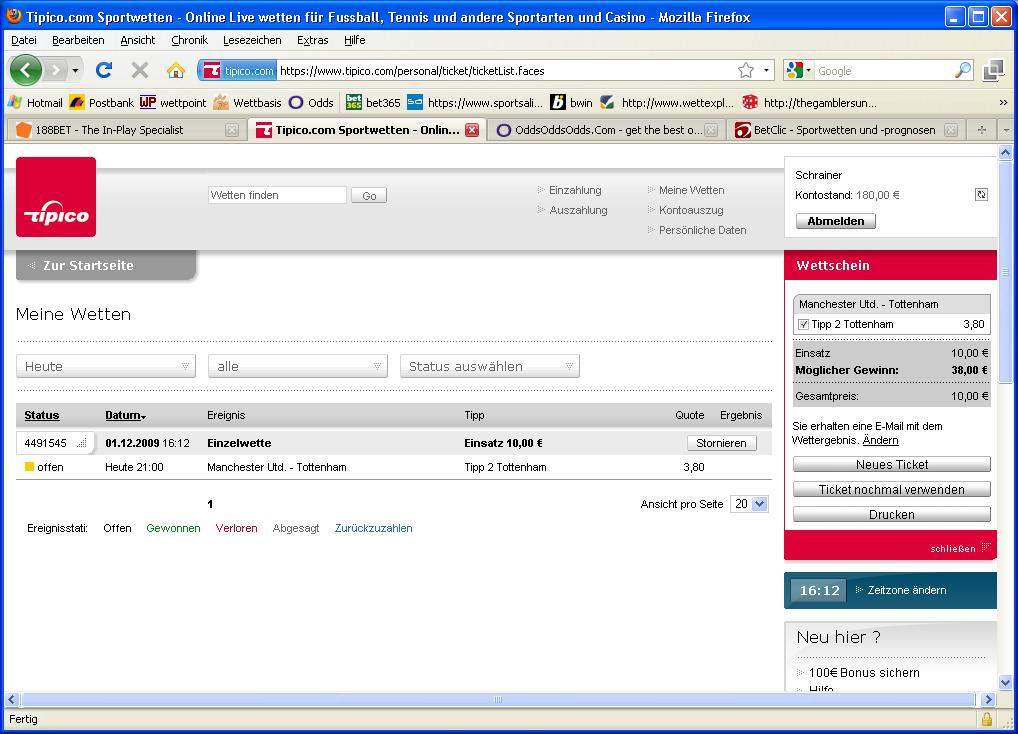Open the Kontoauszug link

tap(691, 210)
